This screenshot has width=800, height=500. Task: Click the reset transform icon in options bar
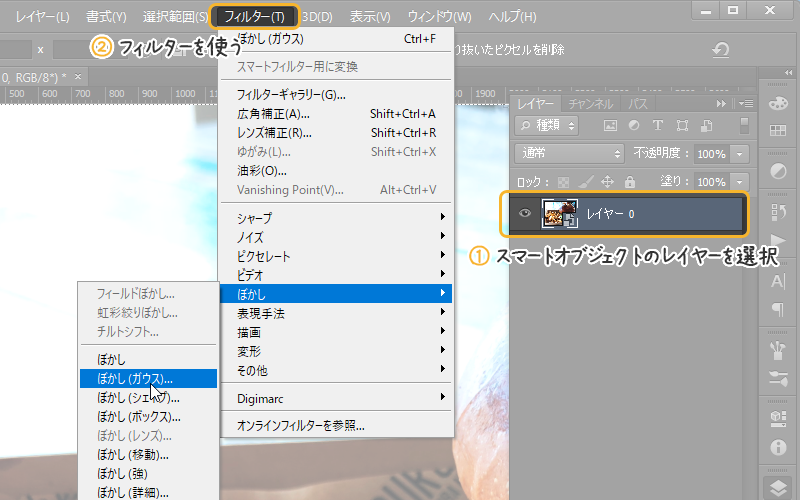click(720, 49)
